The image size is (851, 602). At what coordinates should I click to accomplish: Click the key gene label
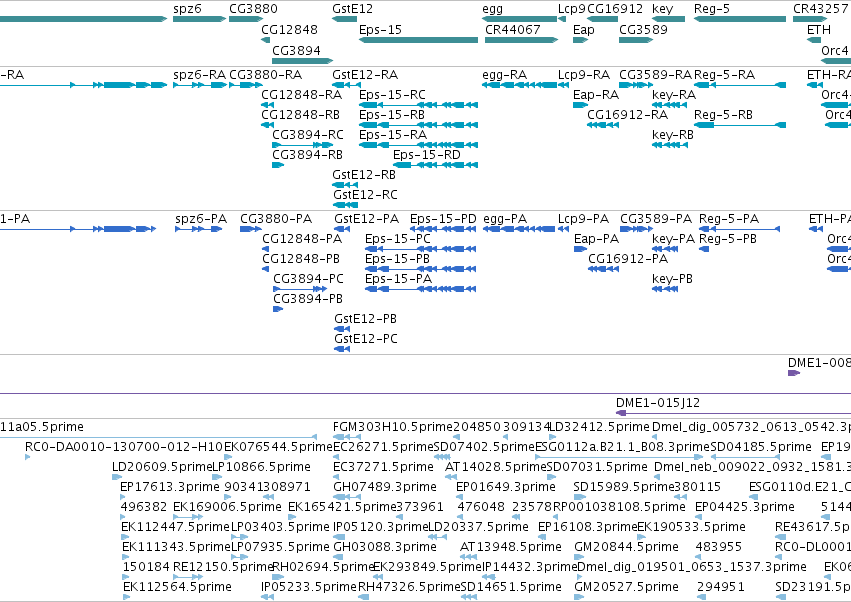tap(662, 9)
